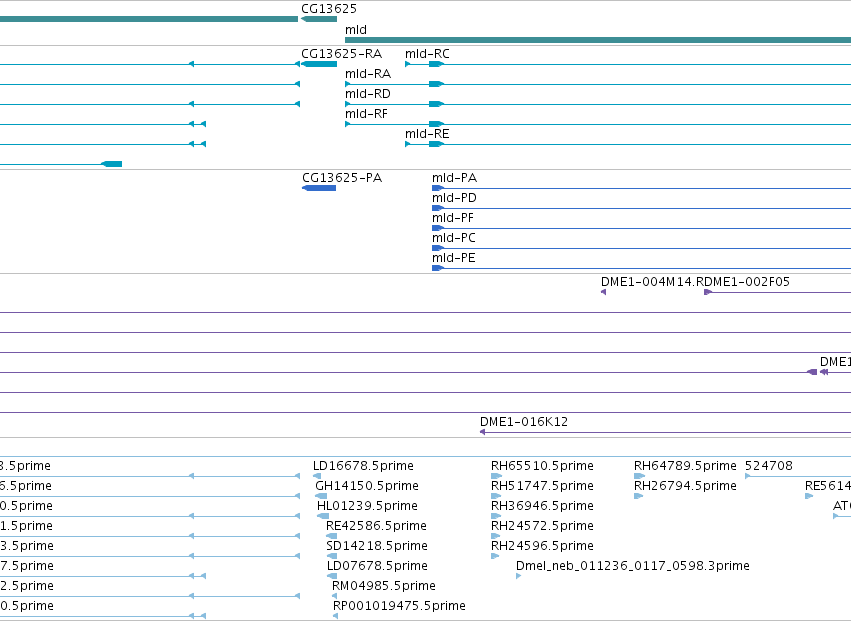Select the mld-RD transcript label
This screenshot has height=621, width=851.
pos(368,94)
